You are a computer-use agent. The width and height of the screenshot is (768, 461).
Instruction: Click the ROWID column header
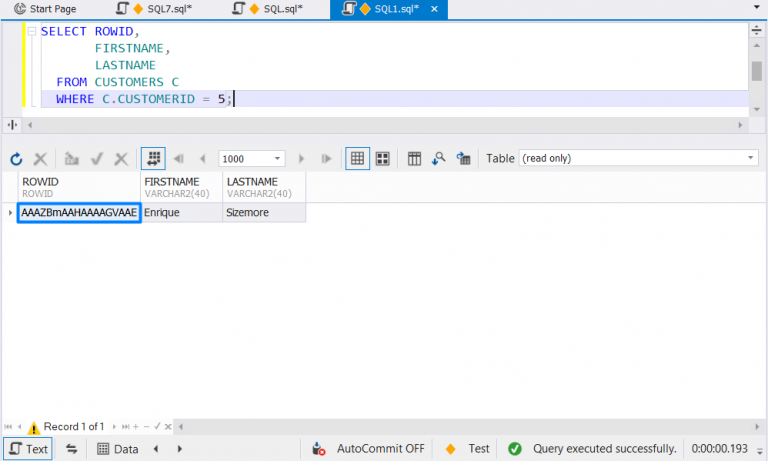[x=79, y=187]
